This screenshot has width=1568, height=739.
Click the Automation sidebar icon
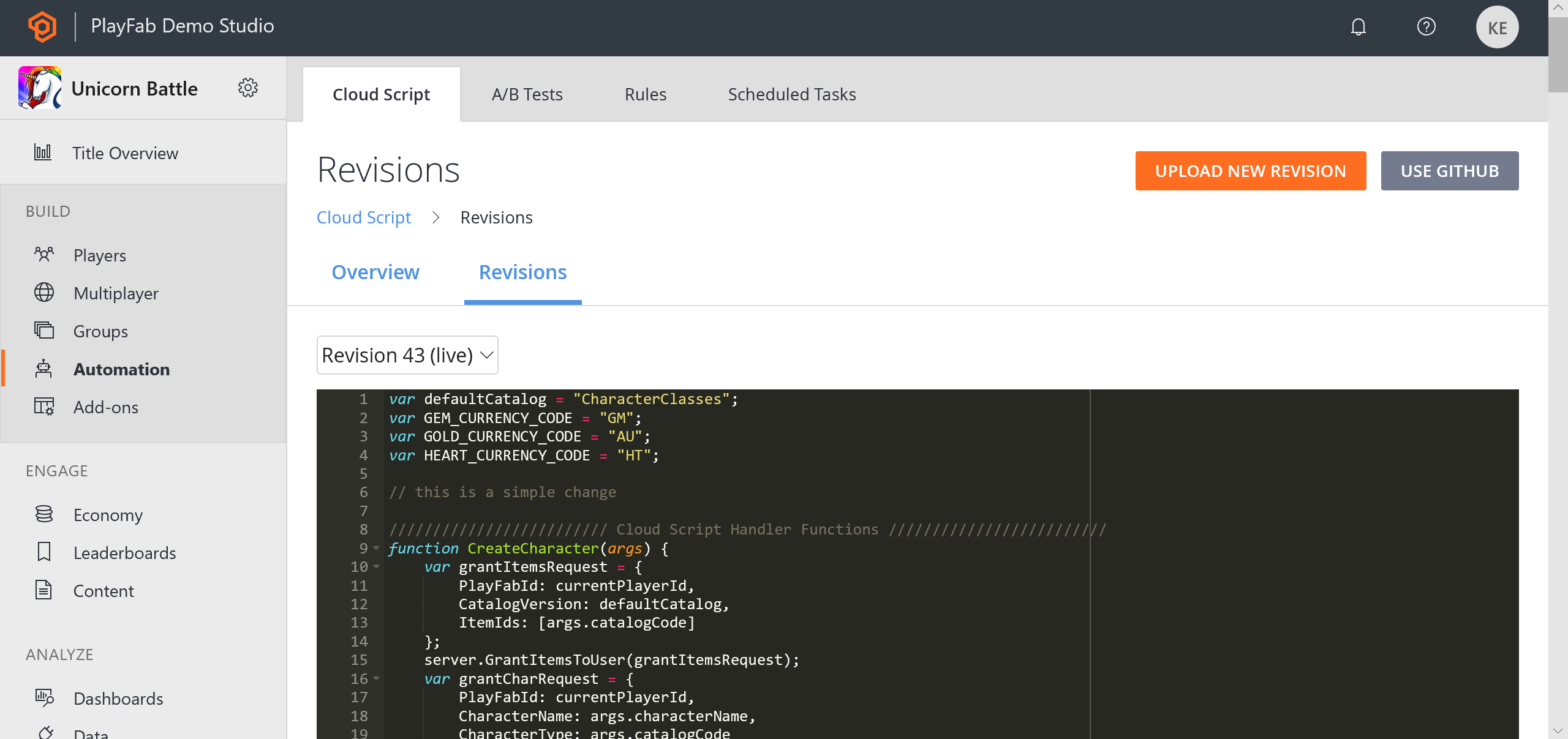coord(44,369)
